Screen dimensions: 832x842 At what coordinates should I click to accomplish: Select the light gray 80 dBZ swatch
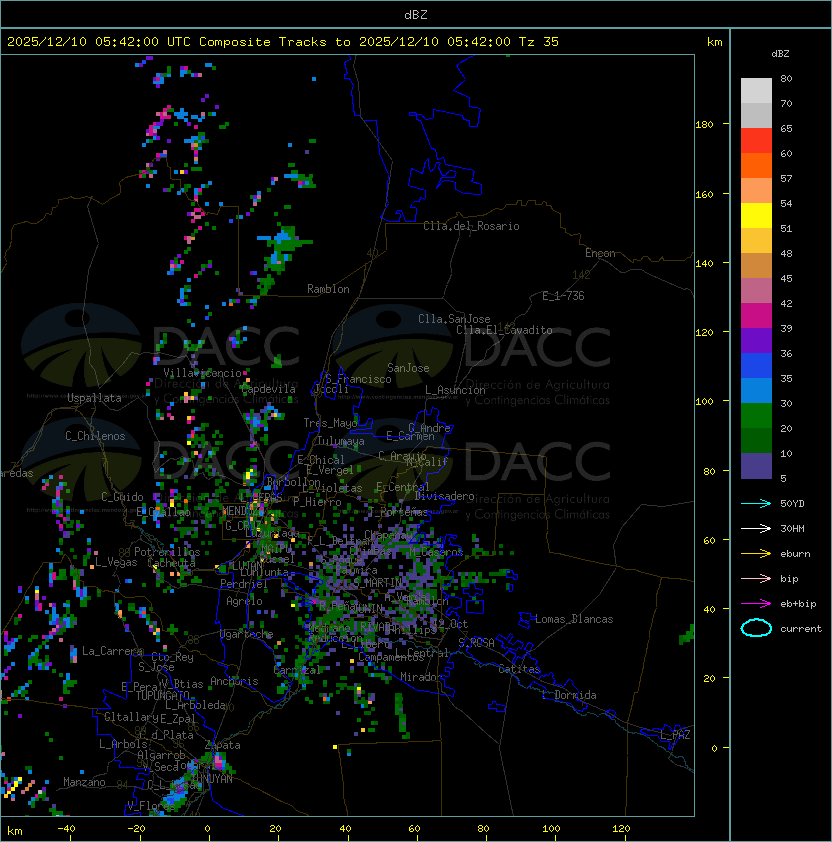coord(756,90)
